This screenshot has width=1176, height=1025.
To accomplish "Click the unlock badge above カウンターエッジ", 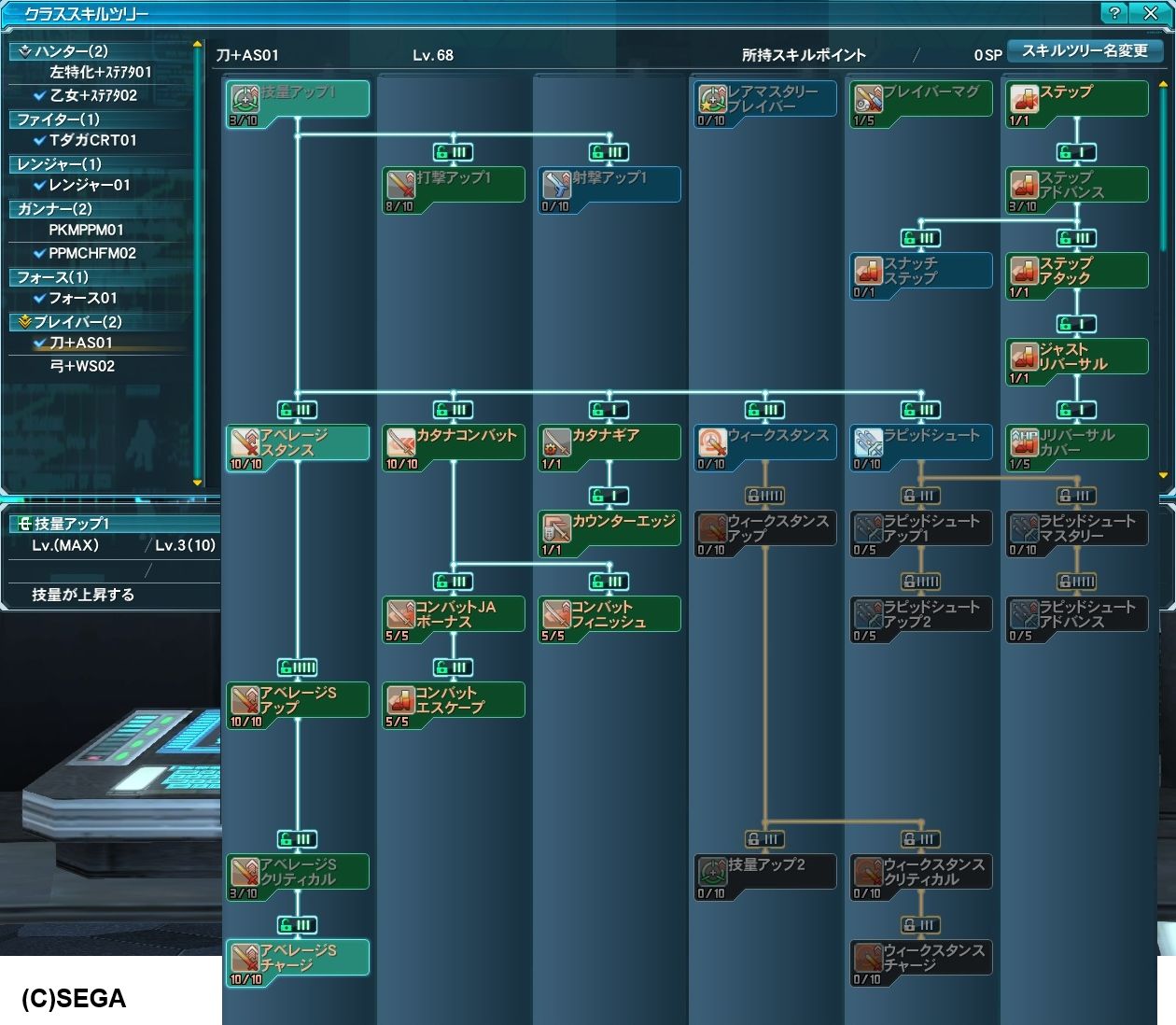I will pos(609,496).
